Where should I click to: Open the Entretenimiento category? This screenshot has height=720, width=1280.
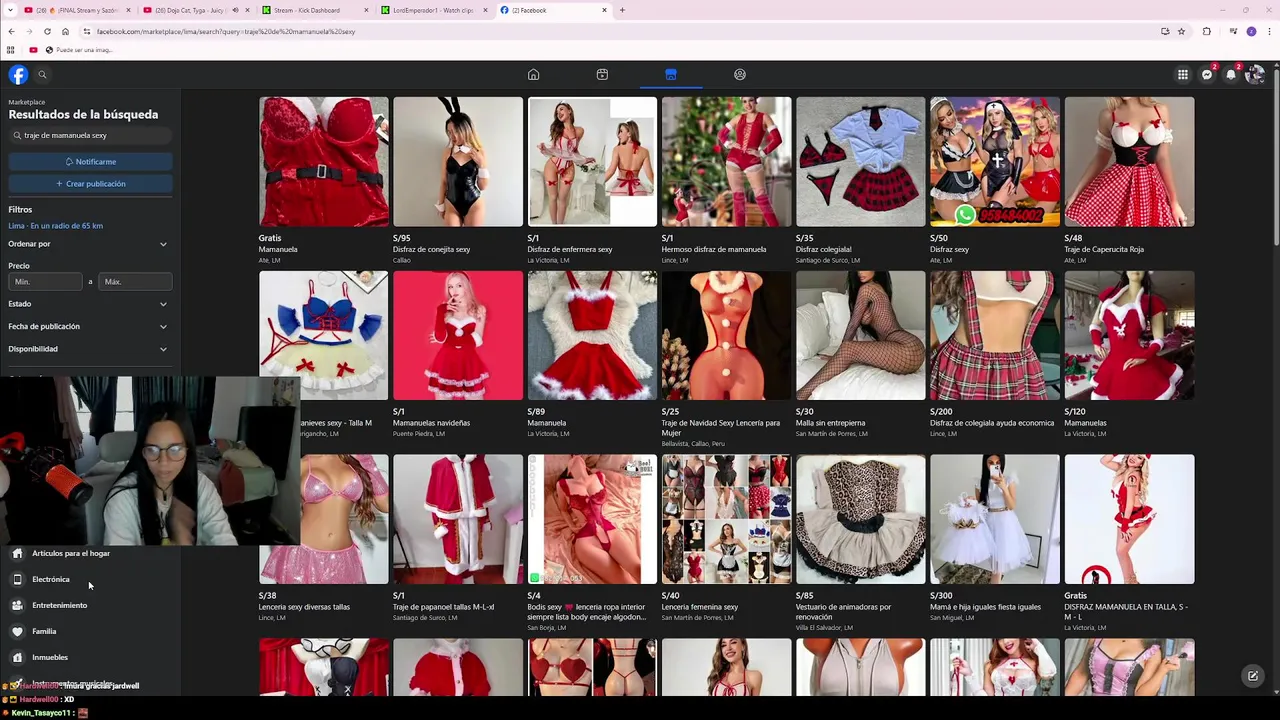[x=90, y=605]
